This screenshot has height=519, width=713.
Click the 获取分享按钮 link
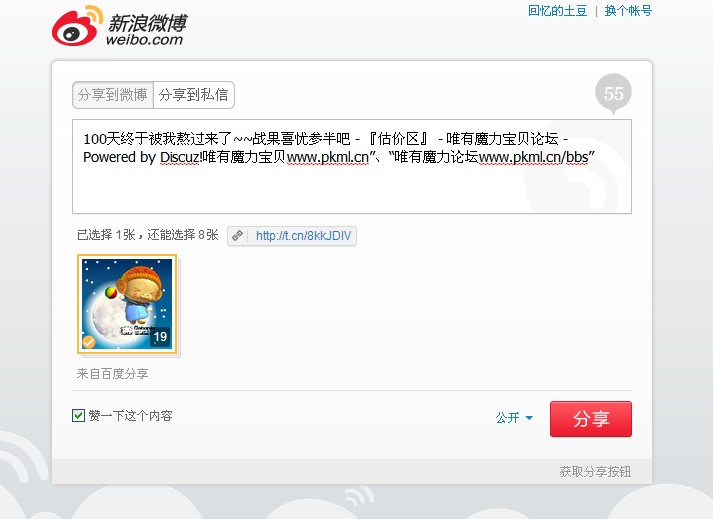595,472
